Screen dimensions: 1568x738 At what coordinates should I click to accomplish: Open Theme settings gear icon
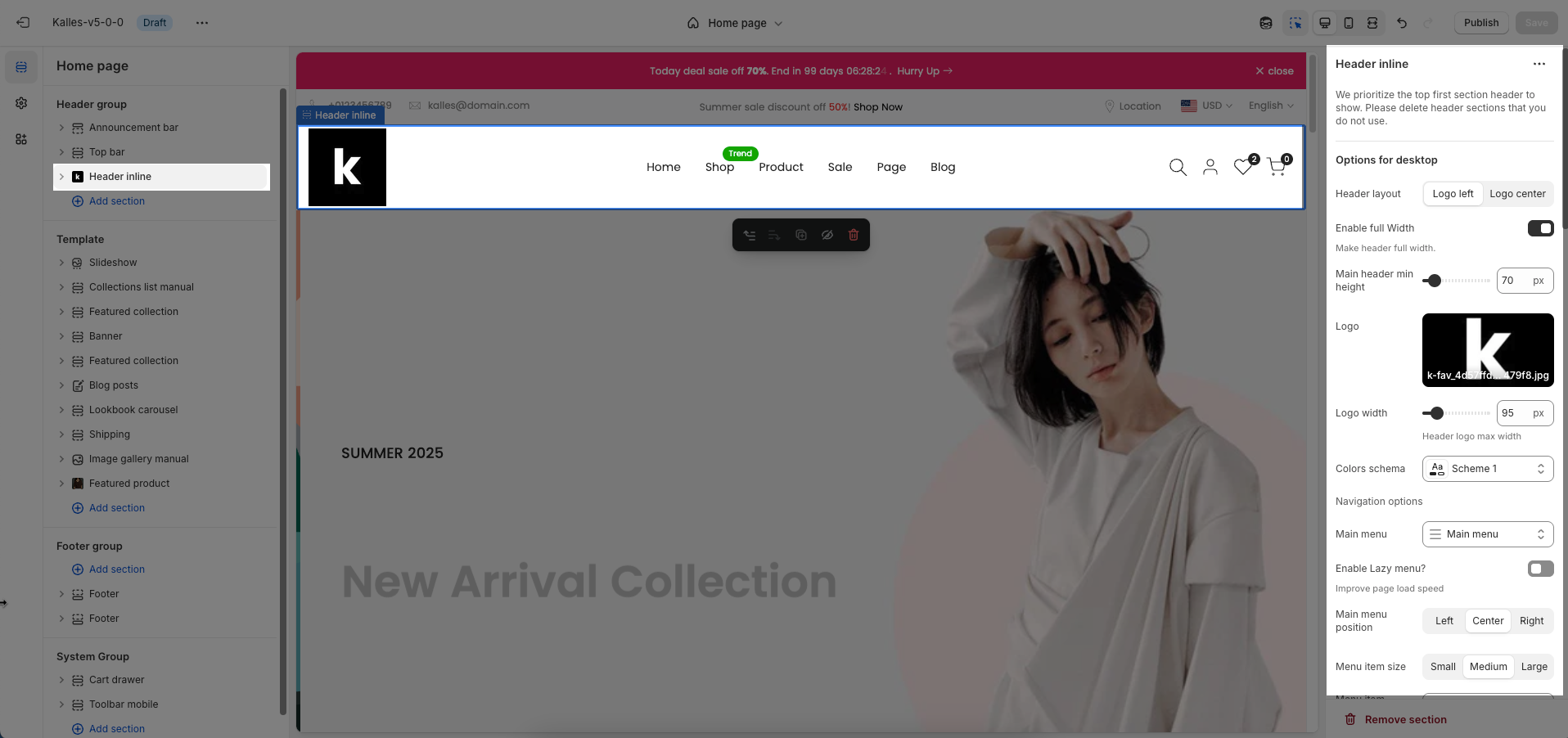pyautogui.click(x=21, y=103)
